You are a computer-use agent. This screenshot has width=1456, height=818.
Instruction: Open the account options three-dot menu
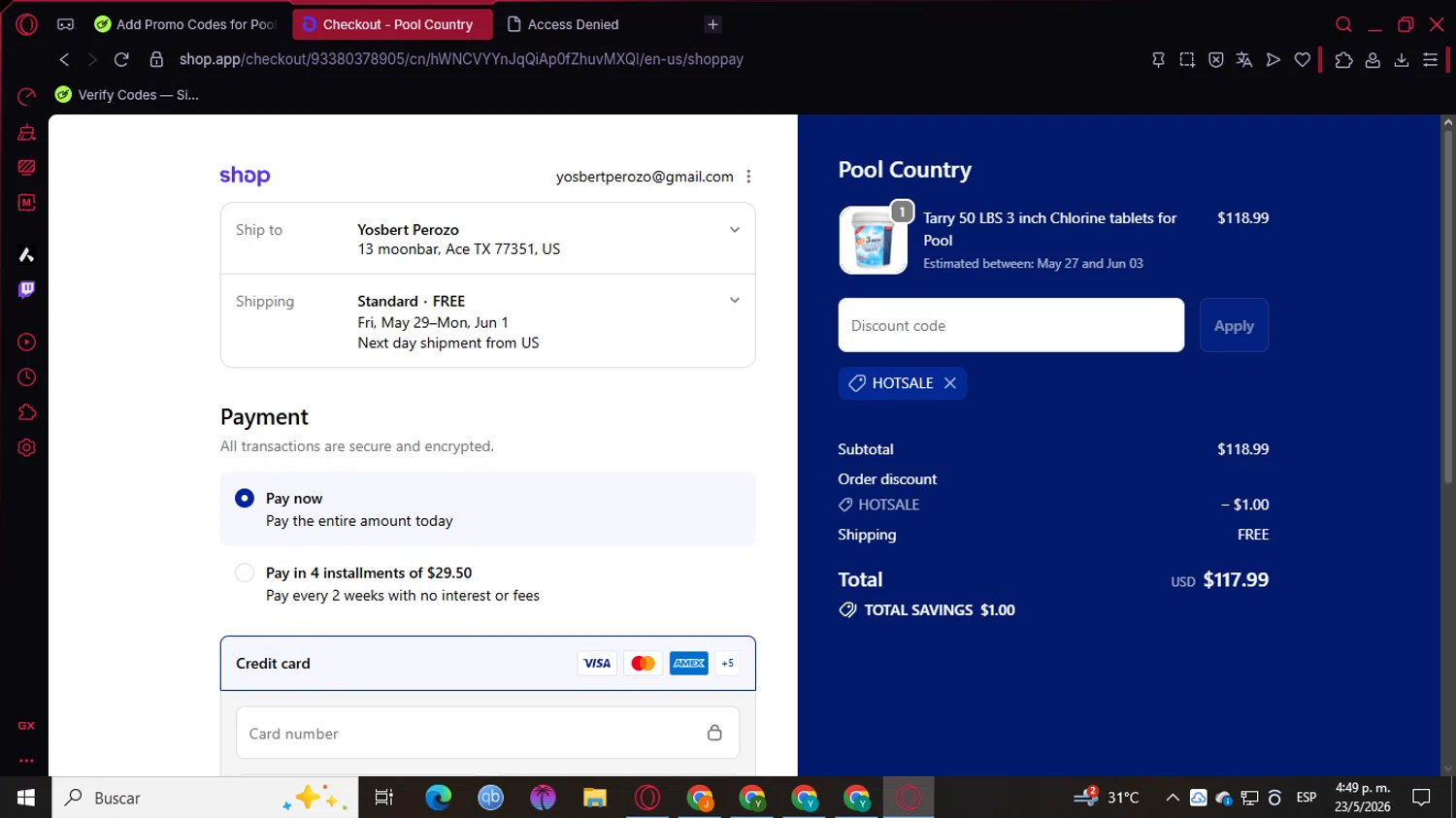(x=748, y=177)
